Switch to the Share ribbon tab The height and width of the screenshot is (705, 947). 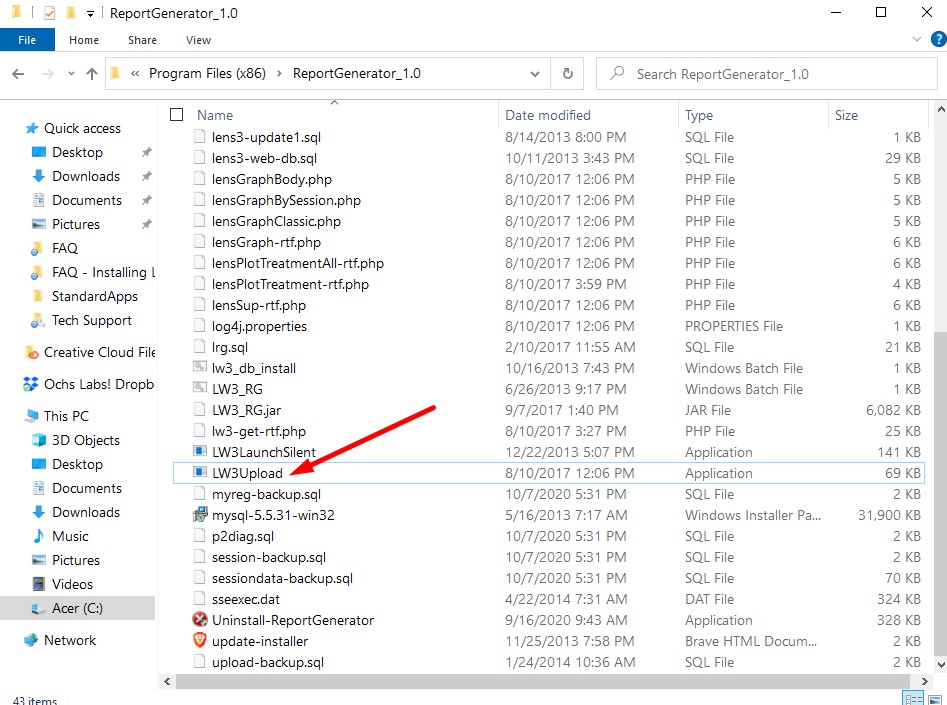143,40
